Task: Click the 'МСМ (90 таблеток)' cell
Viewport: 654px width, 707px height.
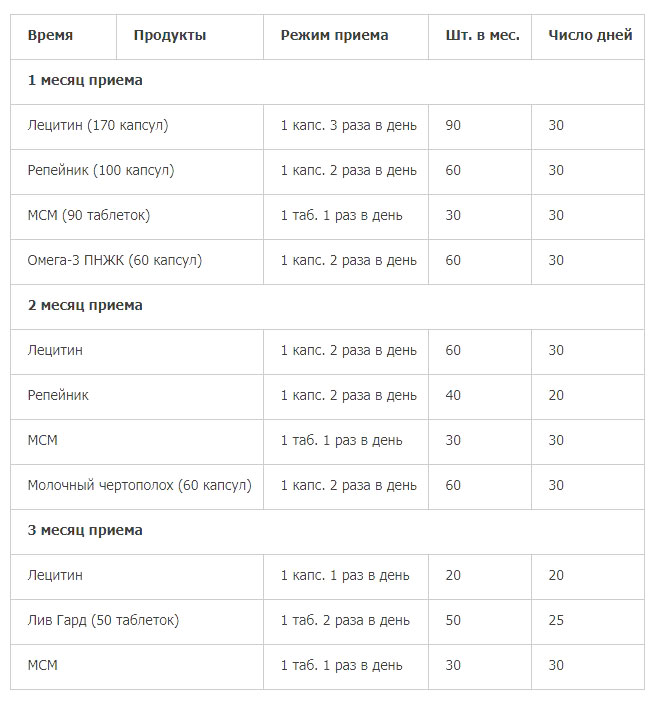Action: (x=137, y=217)
